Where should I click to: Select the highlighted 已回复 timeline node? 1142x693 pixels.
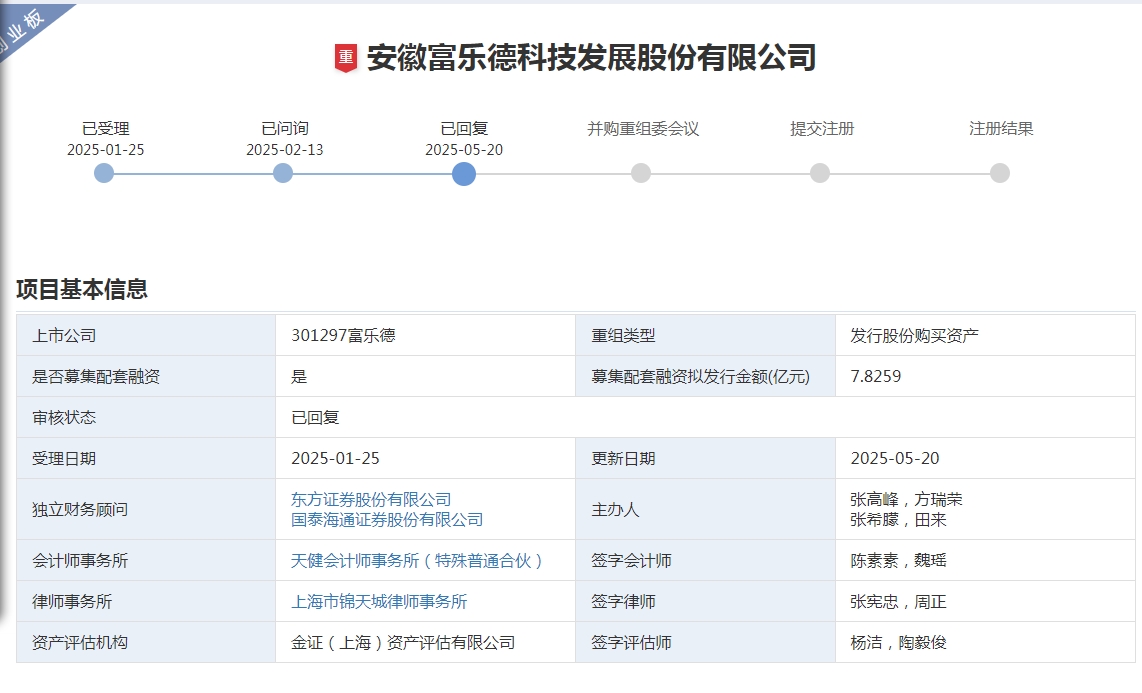(464, 174)
